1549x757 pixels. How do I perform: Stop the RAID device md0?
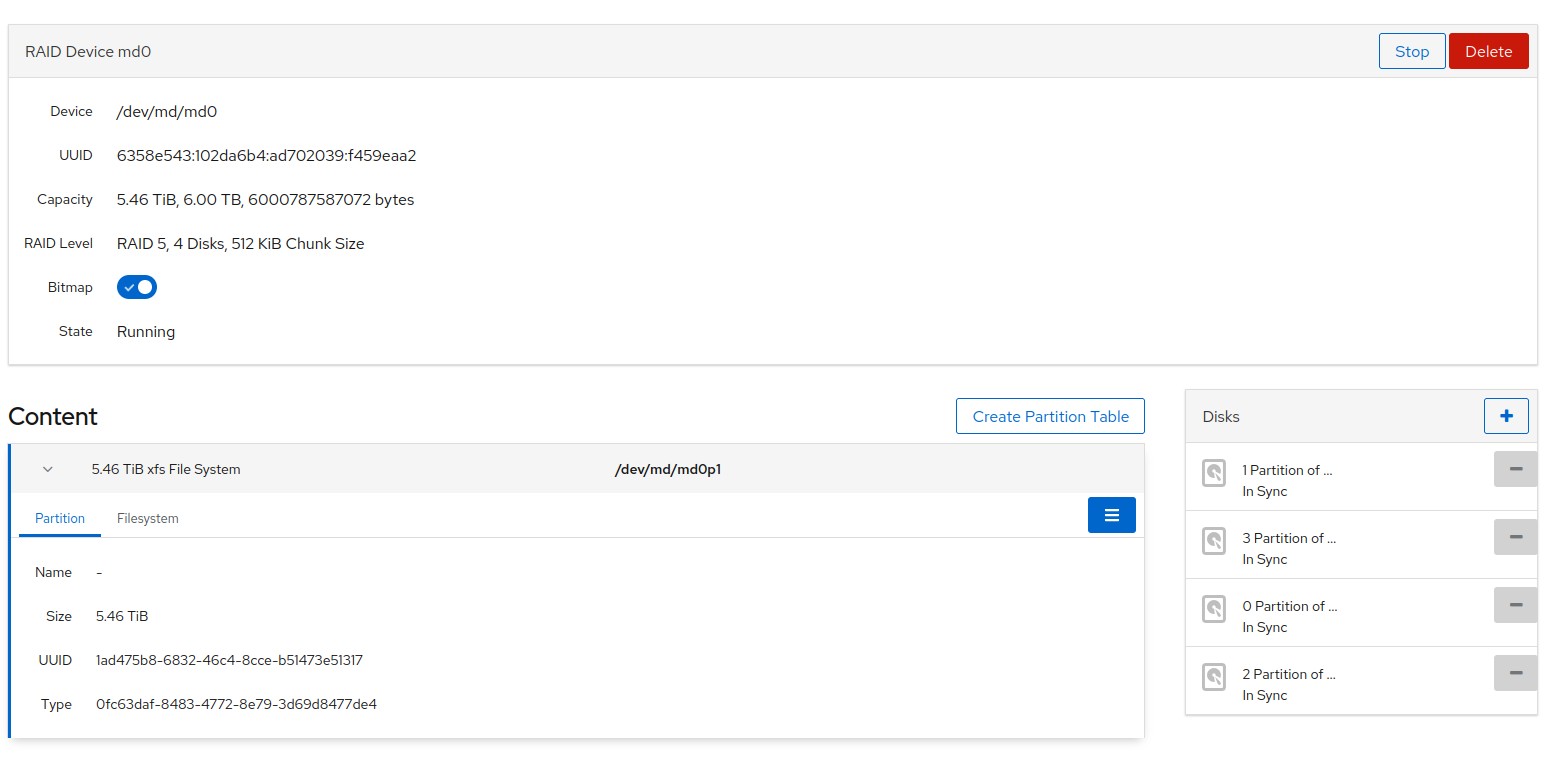[x=1411, y=51]
